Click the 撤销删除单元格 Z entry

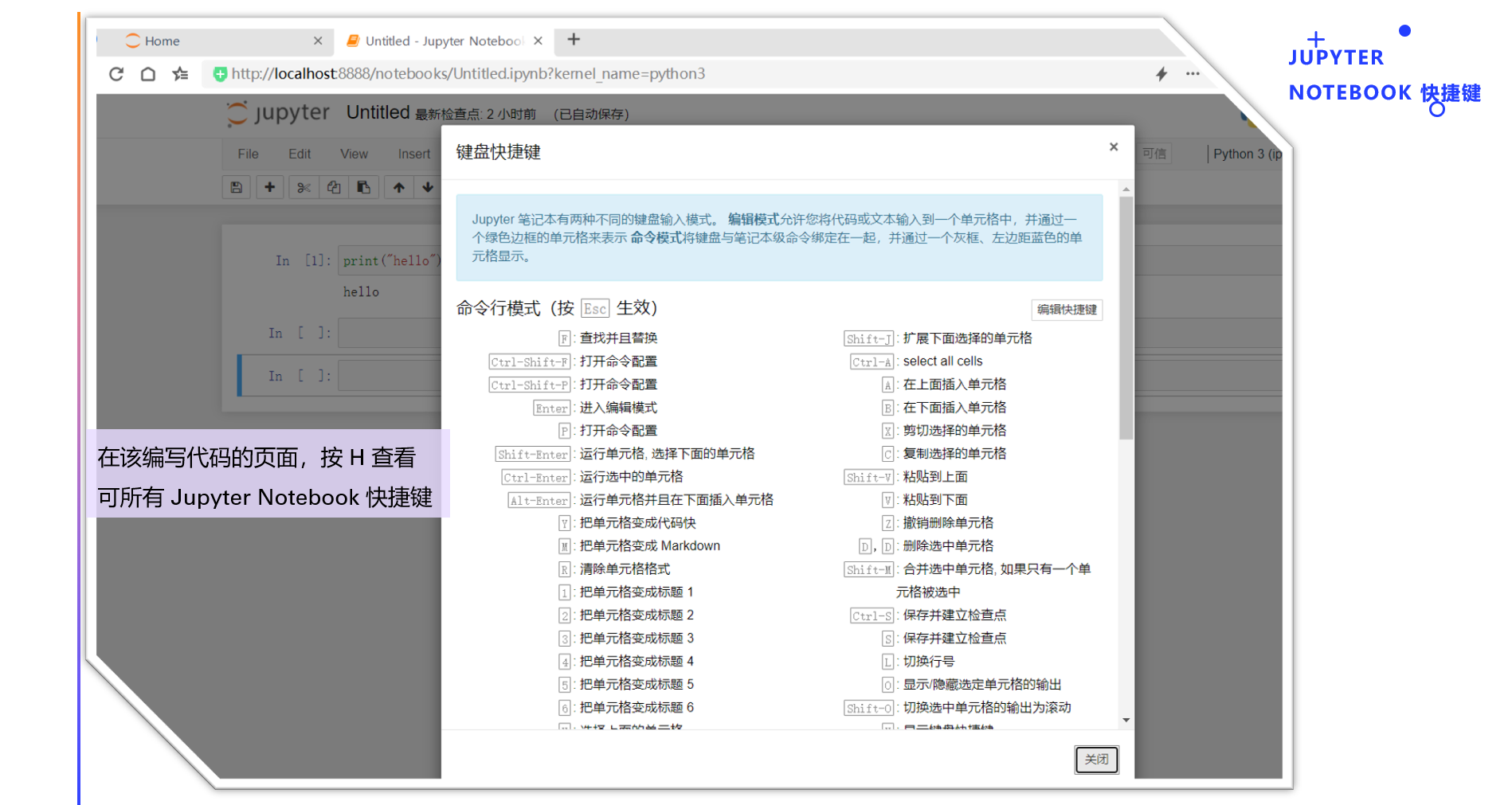948,523
